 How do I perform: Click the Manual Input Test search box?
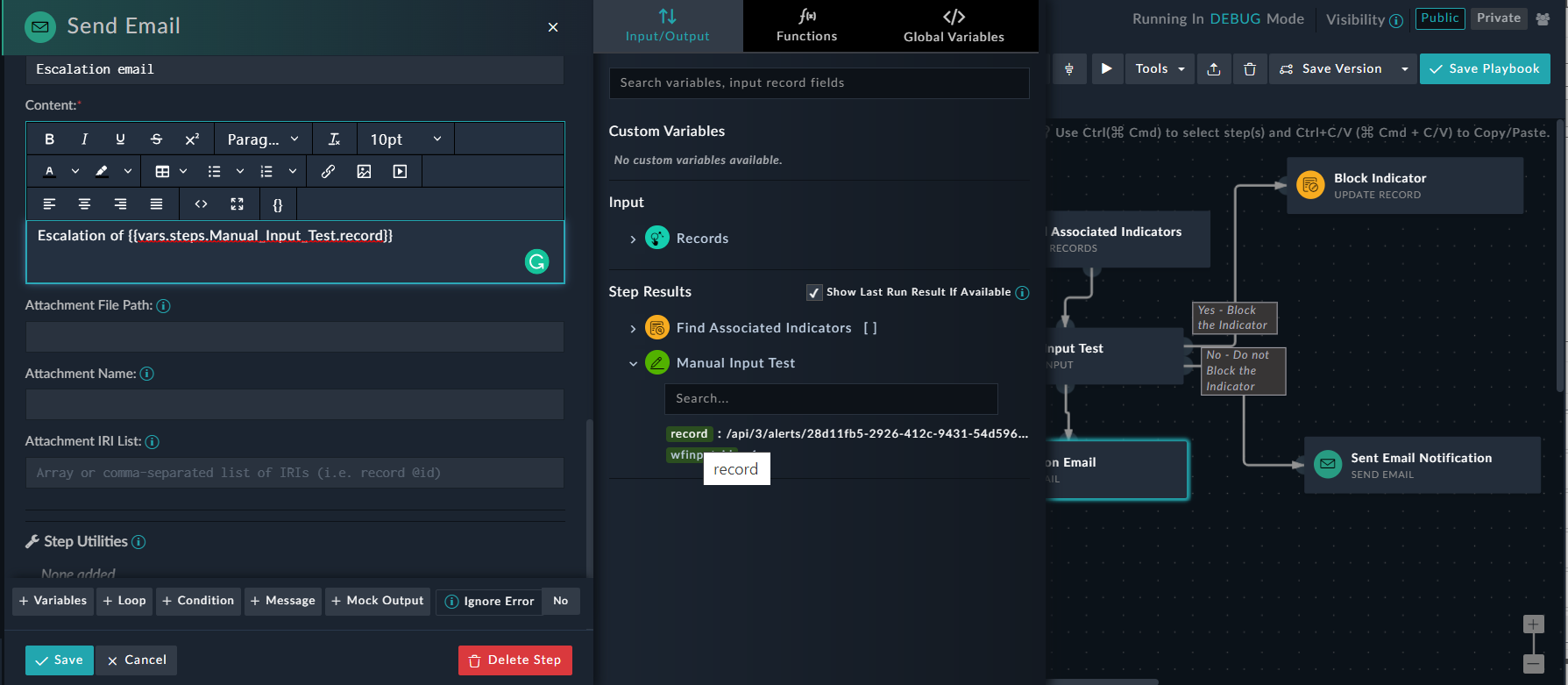pos(831,398)
